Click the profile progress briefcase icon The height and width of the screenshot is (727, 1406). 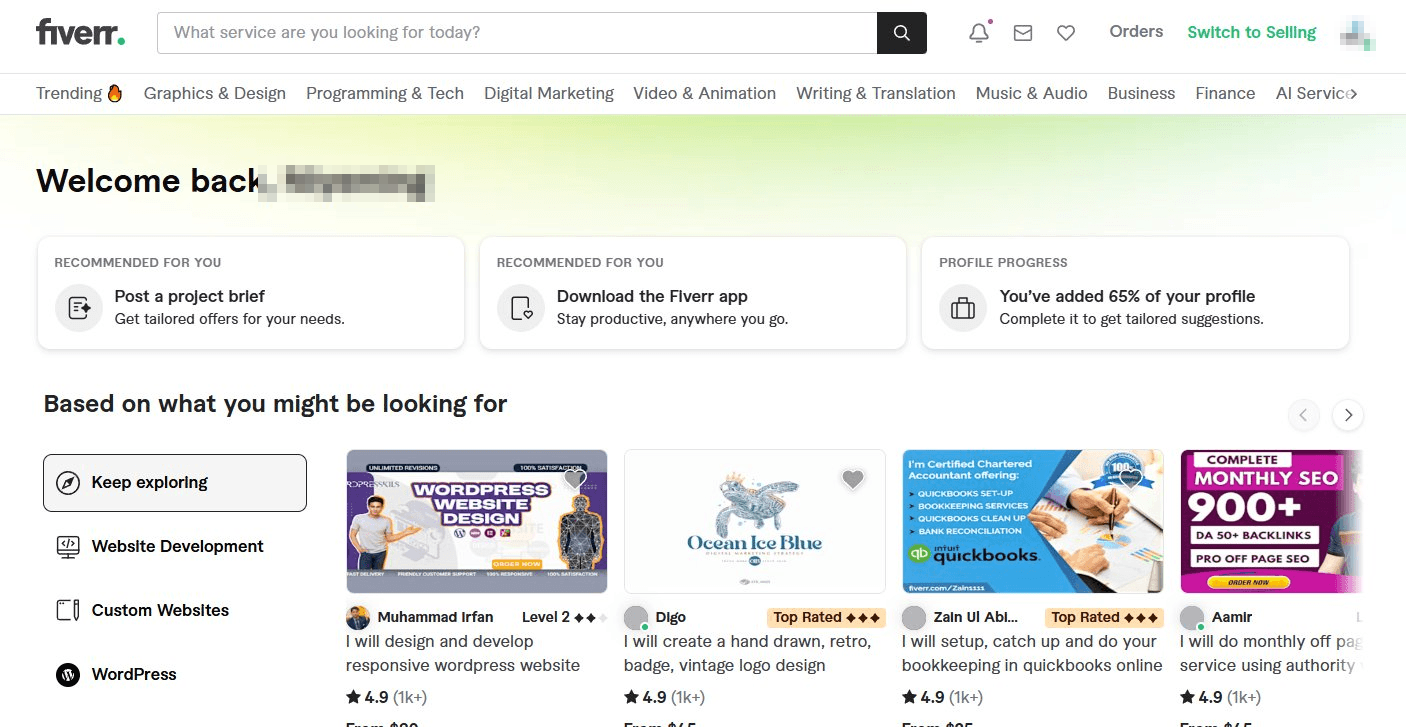pyautogui.click(x=963, y=308)
